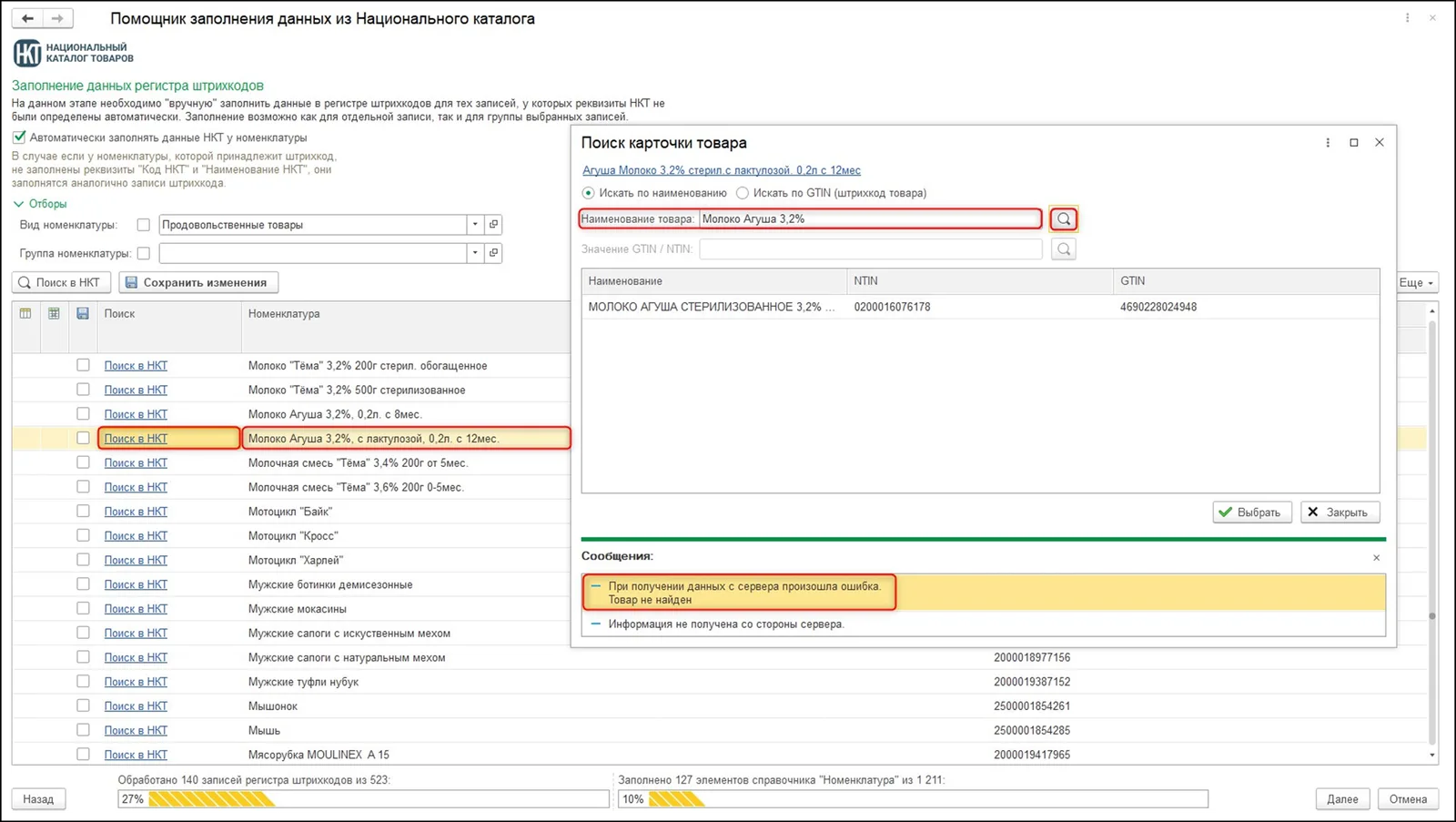This screenshot has width=1456, height=822.
Task: Maximize the Поиск карточки товара dialog
Action: [x=1354, y=143]
